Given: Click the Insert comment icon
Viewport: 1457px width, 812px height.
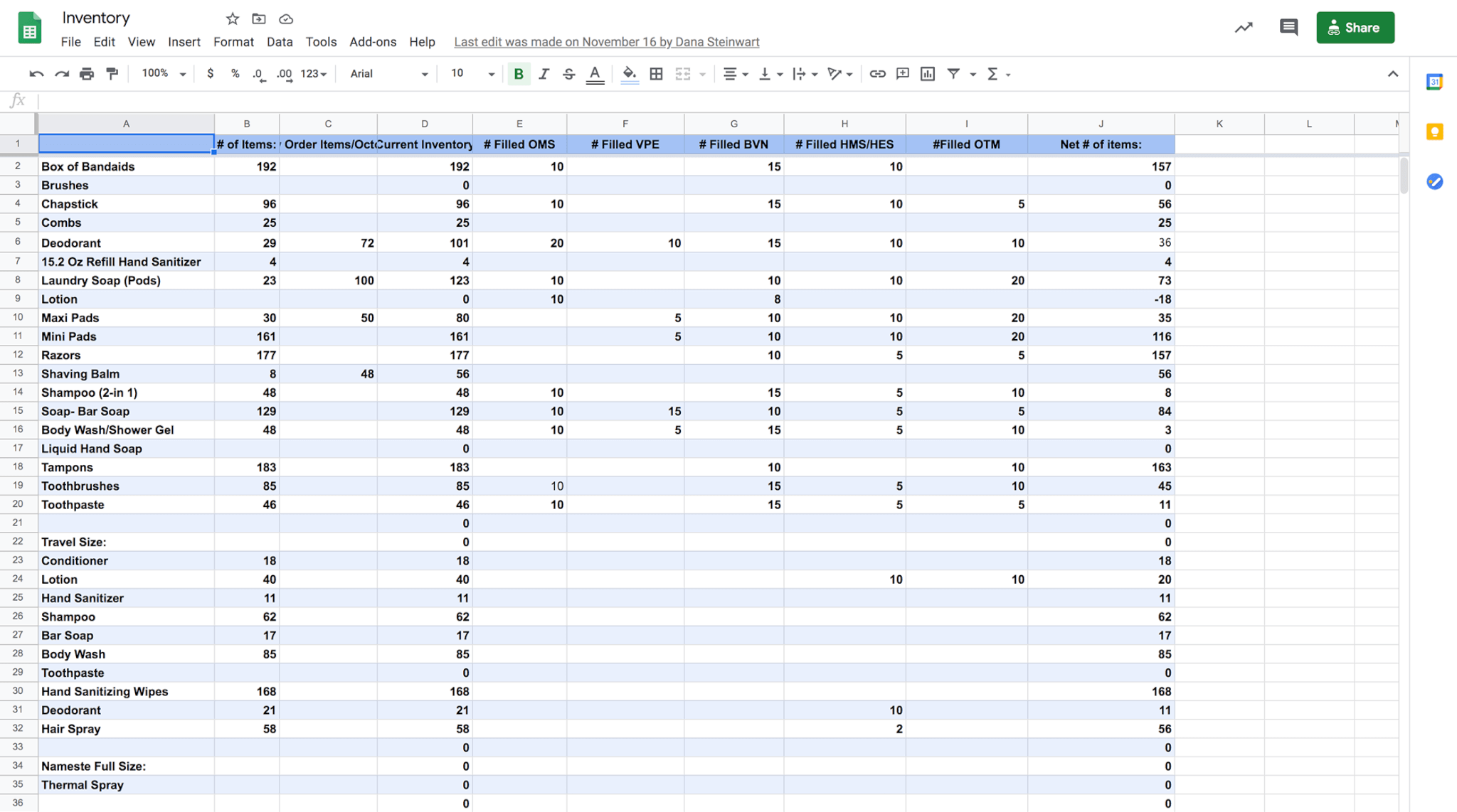Looking at the screenshot, I should [902, 74].
